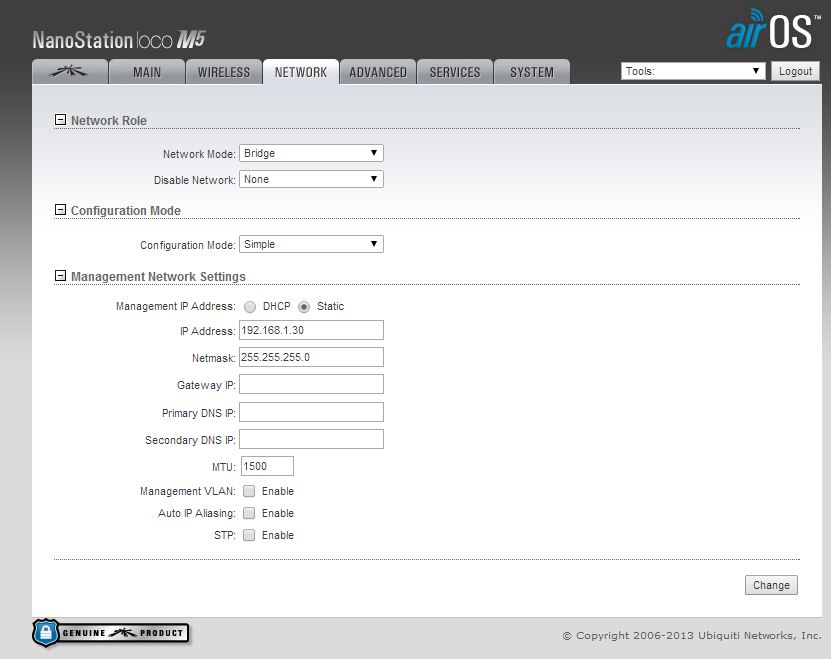Click into the Gateway IP field
Image resolution: width=831 pixels, height=659 pixels.
[311, 384]
